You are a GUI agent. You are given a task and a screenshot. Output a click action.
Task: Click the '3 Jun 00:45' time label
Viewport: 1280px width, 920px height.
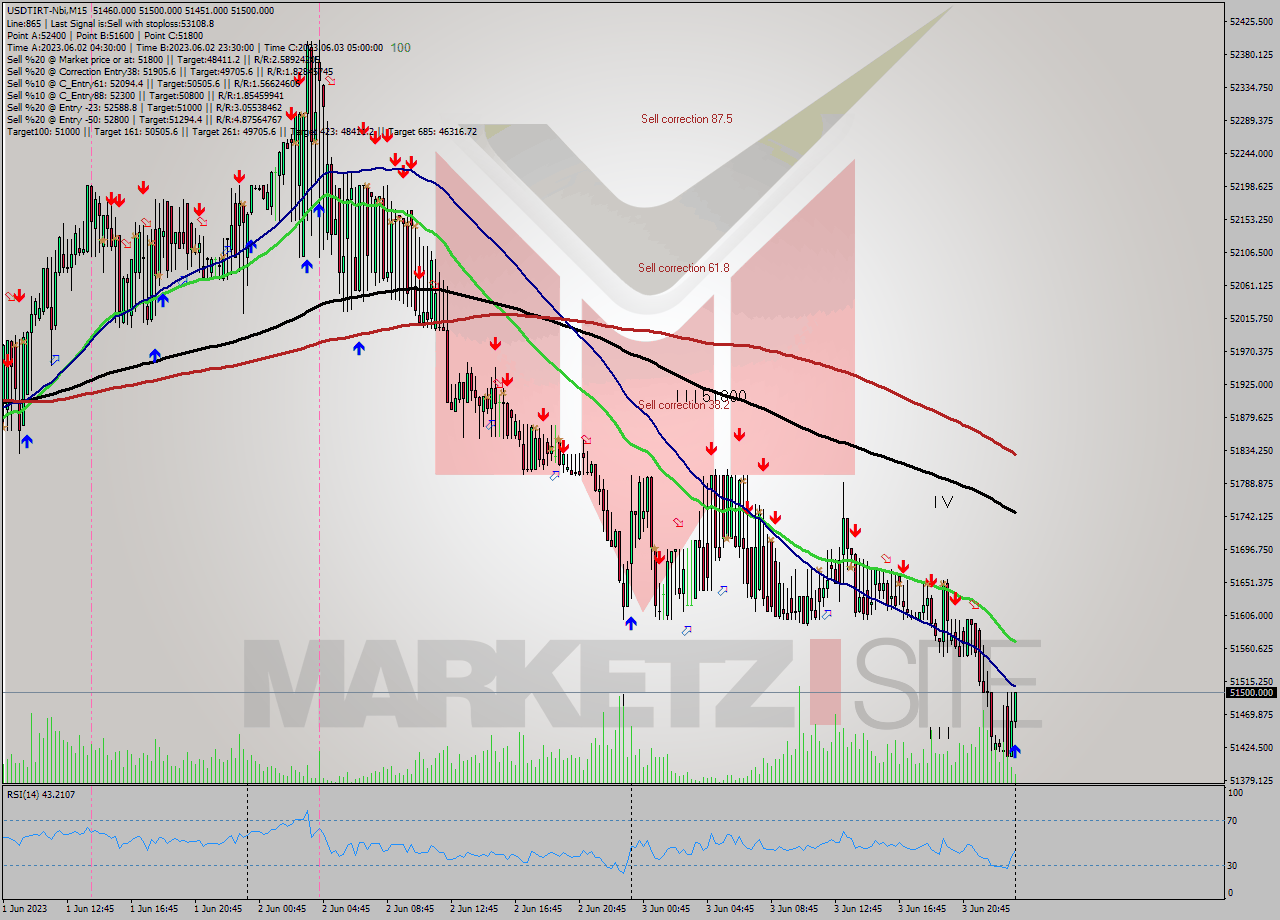pyautogui.click(x=666, y=909)
